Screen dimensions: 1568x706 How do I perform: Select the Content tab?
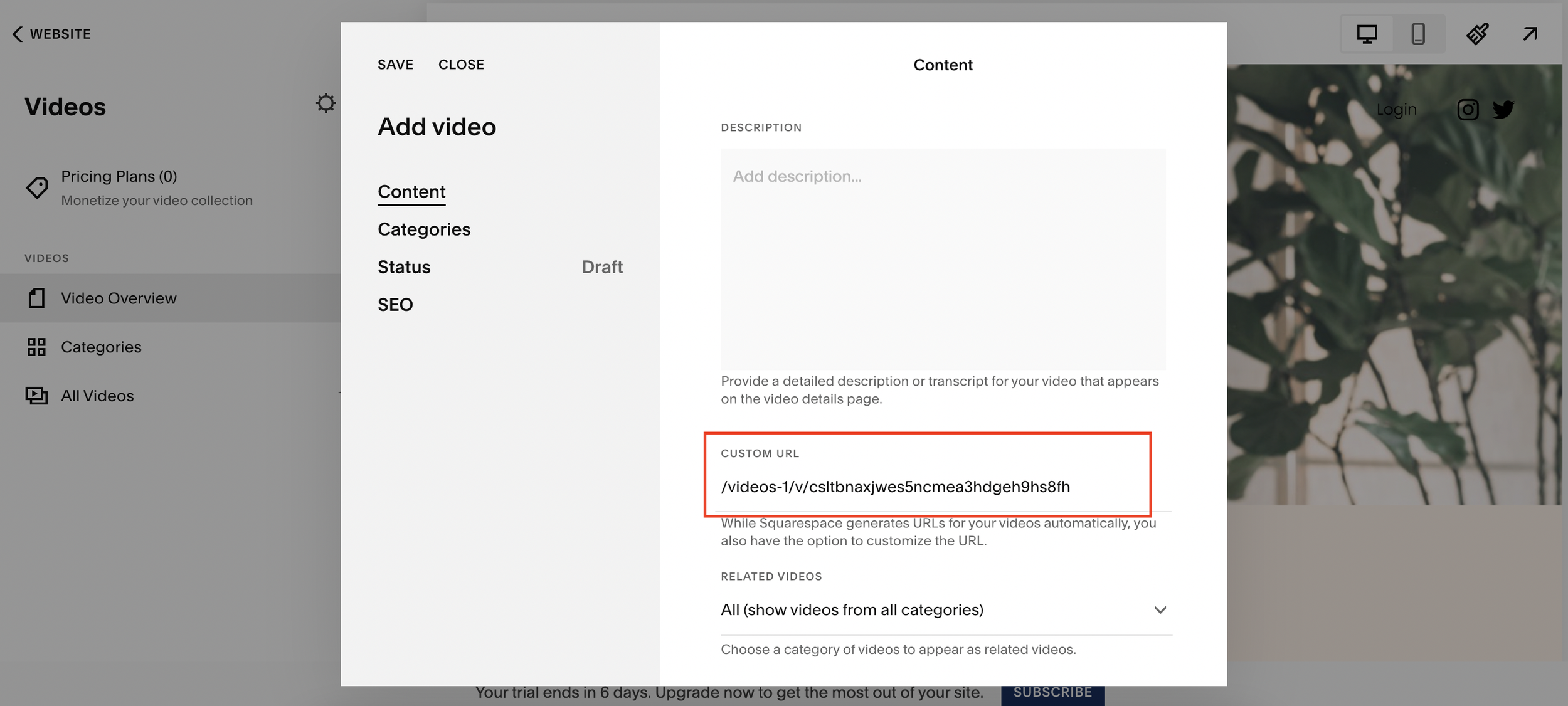pos(411,192)
